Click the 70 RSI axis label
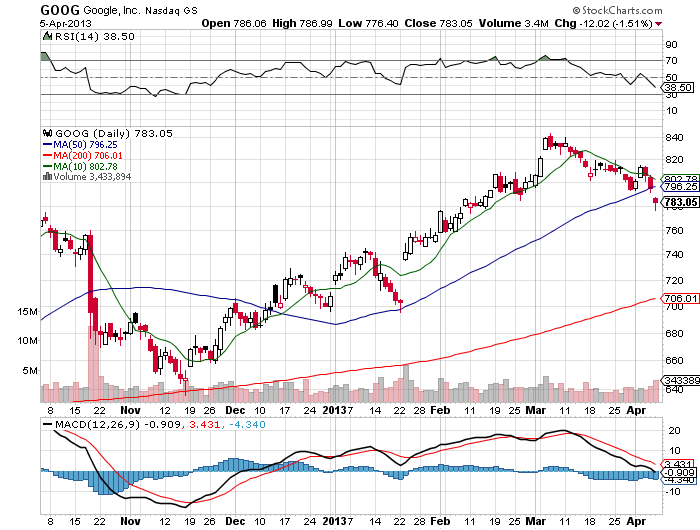 point(672,60)
